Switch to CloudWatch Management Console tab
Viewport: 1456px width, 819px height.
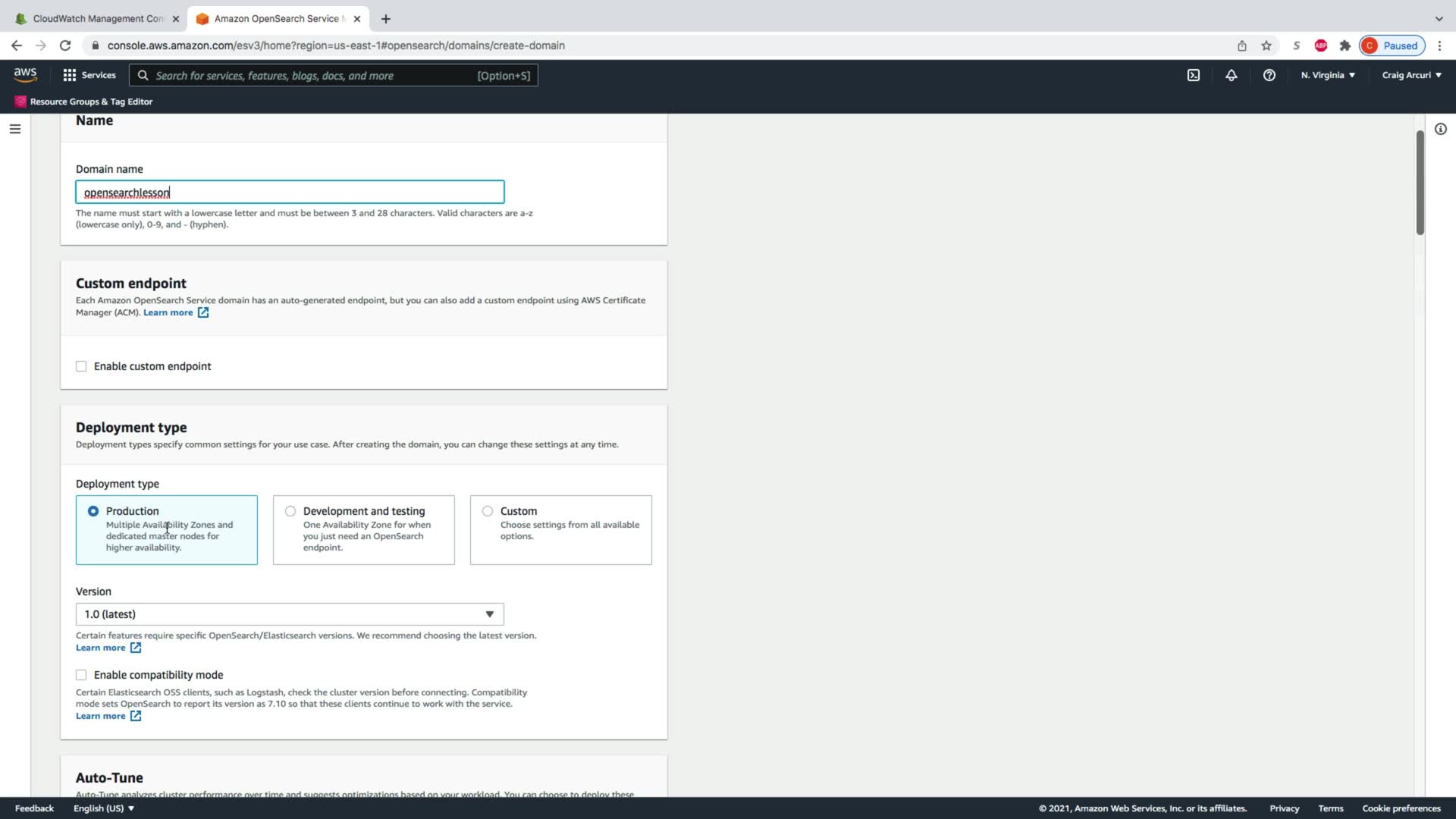point(97,18)
